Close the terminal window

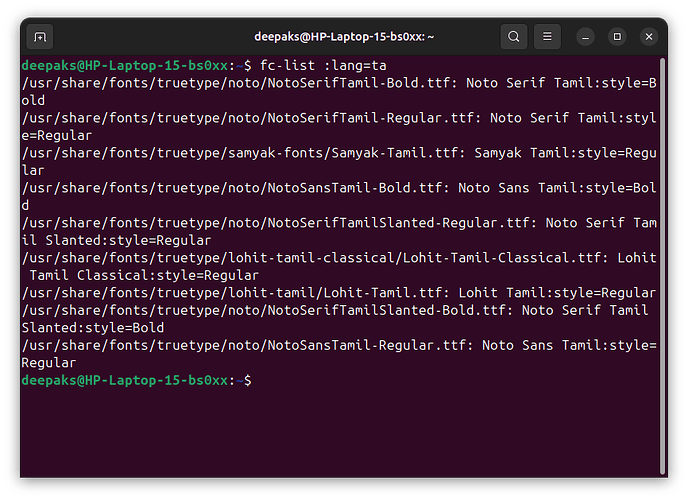[x=649, y=37]
